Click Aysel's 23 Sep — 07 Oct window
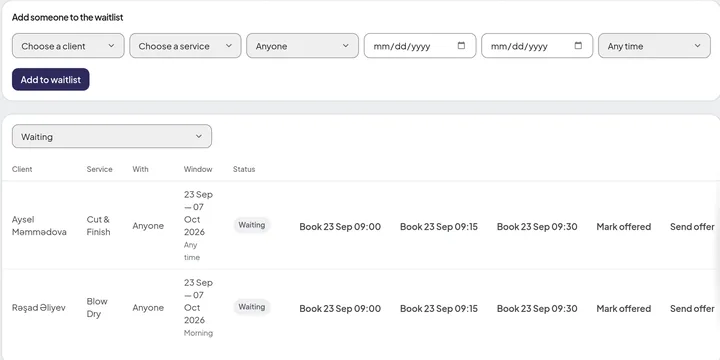This screenshot has height=360, width=720. coord(198,213)
